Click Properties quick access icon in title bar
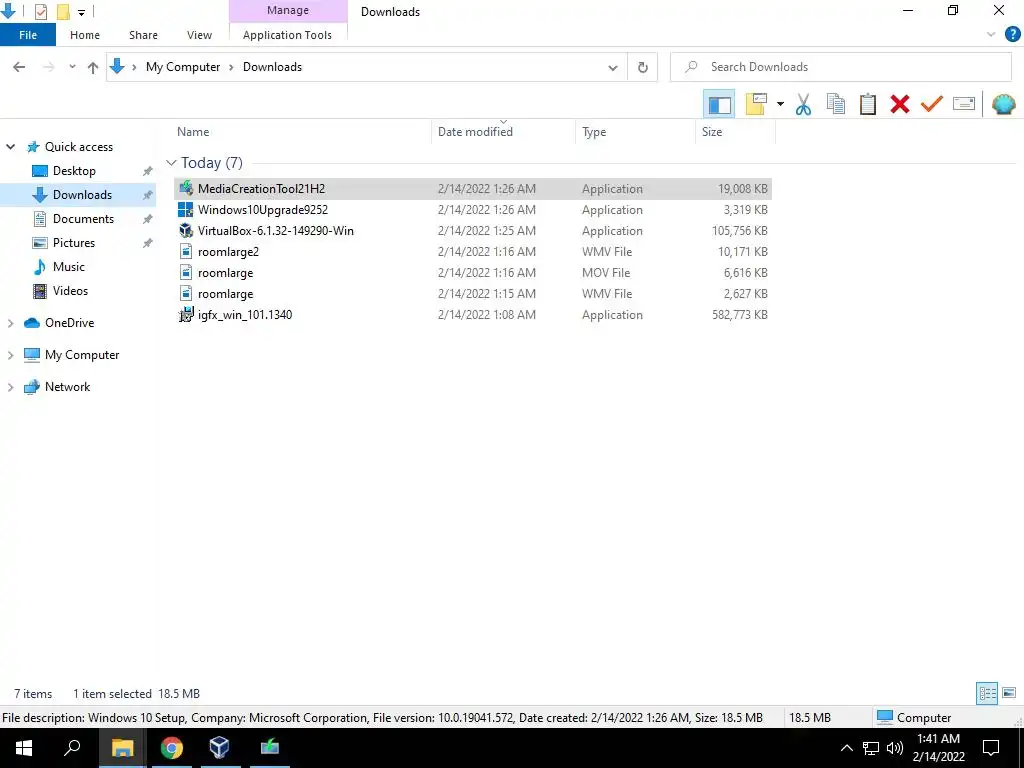Image resolution: width=1024 pixels, height=768 pixels. (40, 12)
